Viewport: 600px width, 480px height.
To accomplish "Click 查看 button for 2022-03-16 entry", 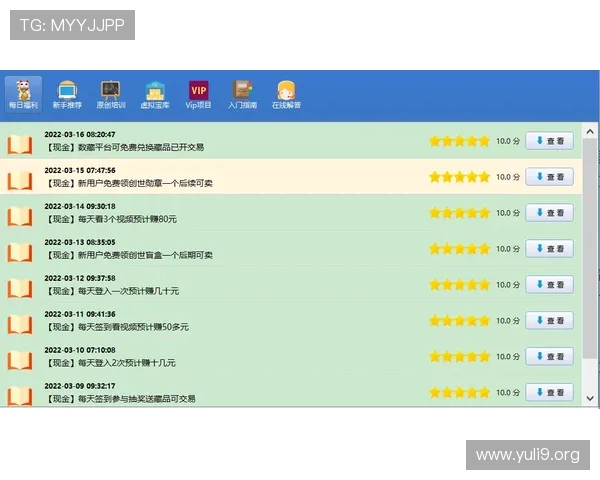I will [x=549, y=141].
